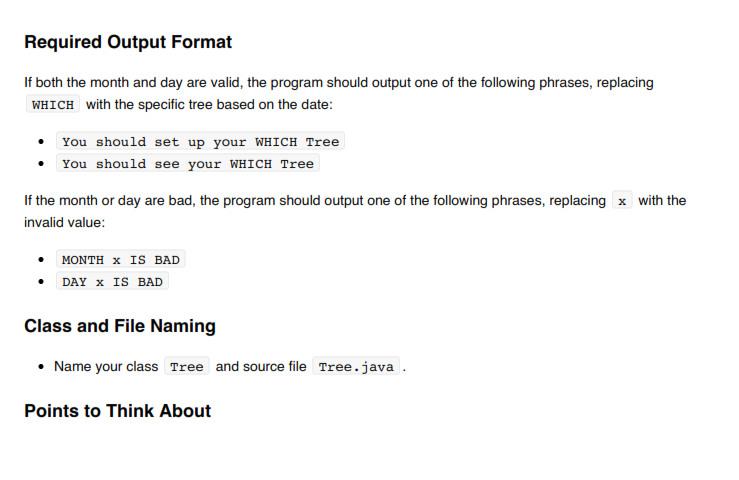This screenshot has height=480, width=739.
Task: Click the bullet before "MONTH x IS BAD"
Action: point(41,259)
